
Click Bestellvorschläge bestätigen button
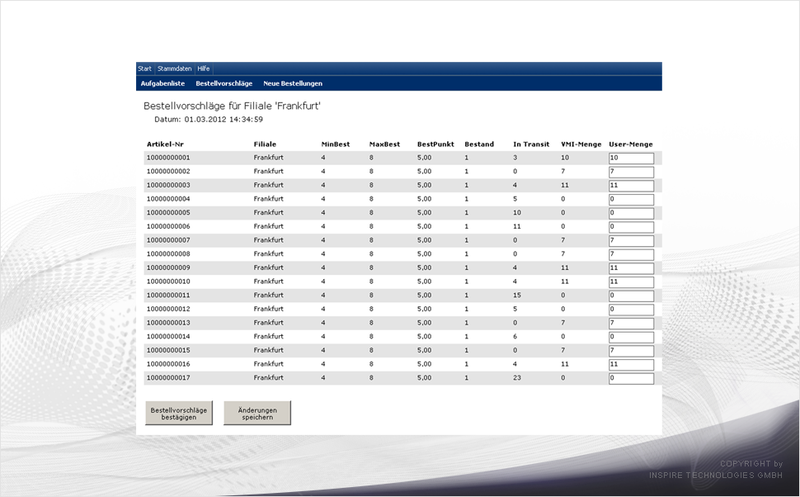coord(179,413)
